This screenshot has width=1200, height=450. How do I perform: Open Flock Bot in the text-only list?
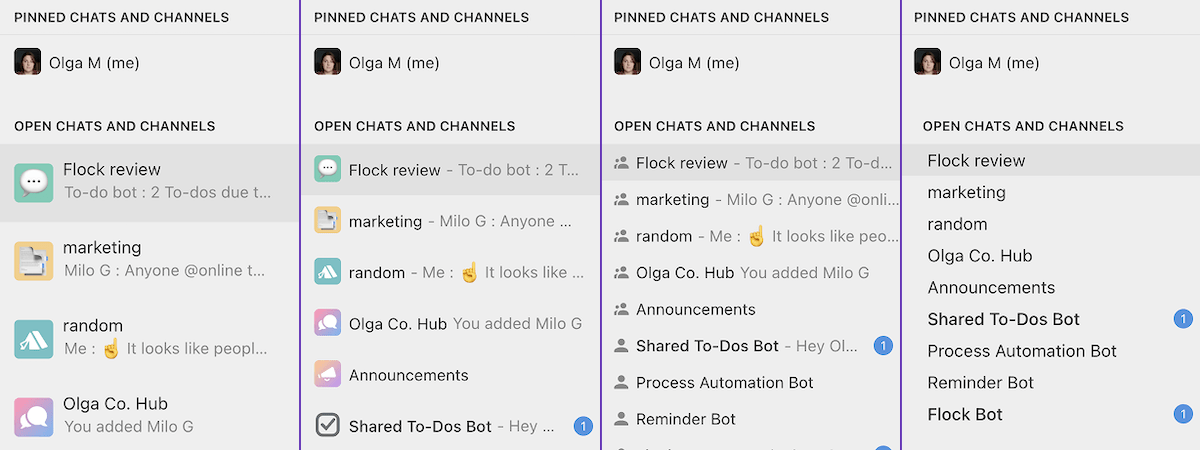(964, 414)
